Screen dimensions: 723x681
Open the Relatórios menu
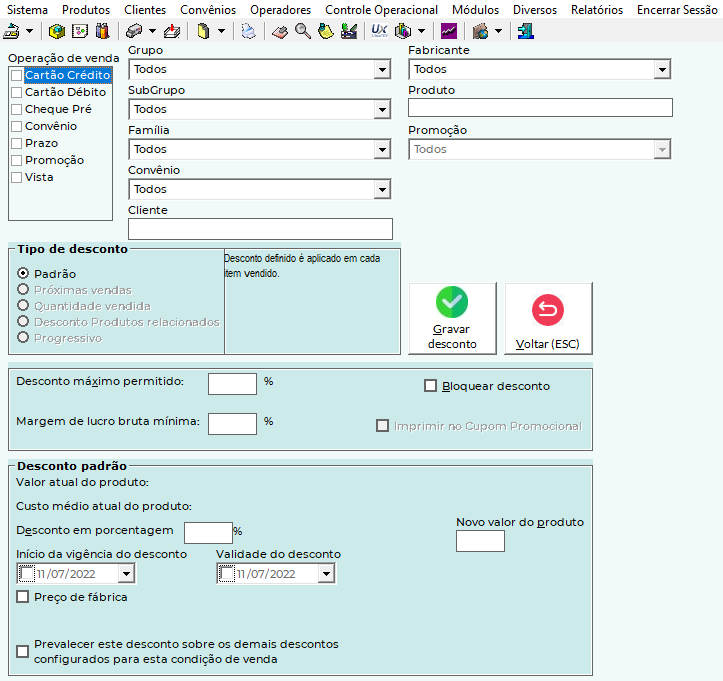pos(597,10)
